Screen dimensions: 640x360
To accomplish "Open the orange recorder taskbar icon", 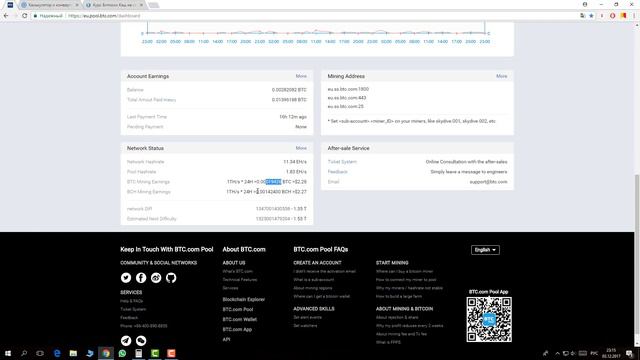I will [x=171, y=353].
